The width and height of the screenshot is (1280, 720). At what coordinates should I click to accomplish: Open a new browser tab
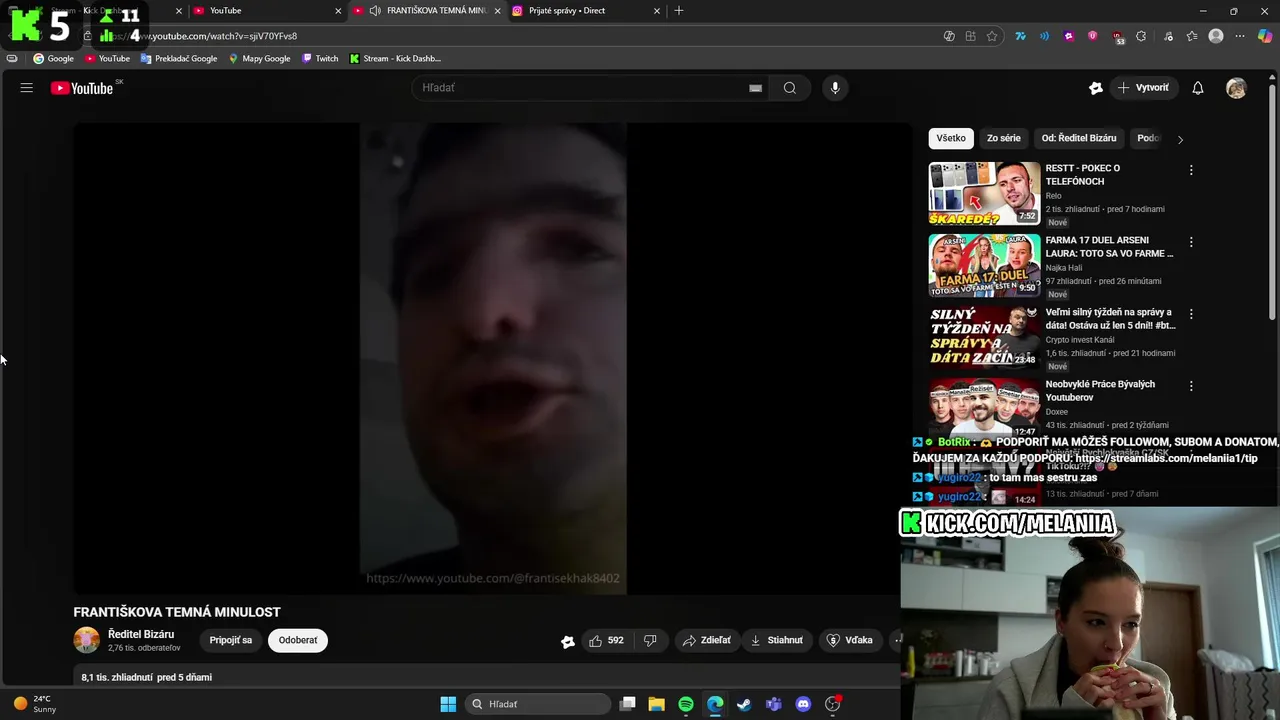(x=679, y=11)
